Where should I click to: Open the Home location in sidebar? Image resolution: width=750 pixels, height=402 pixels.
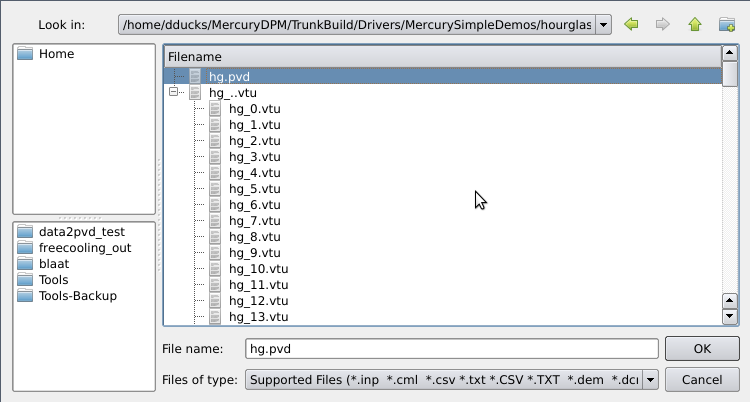(56, 54)
